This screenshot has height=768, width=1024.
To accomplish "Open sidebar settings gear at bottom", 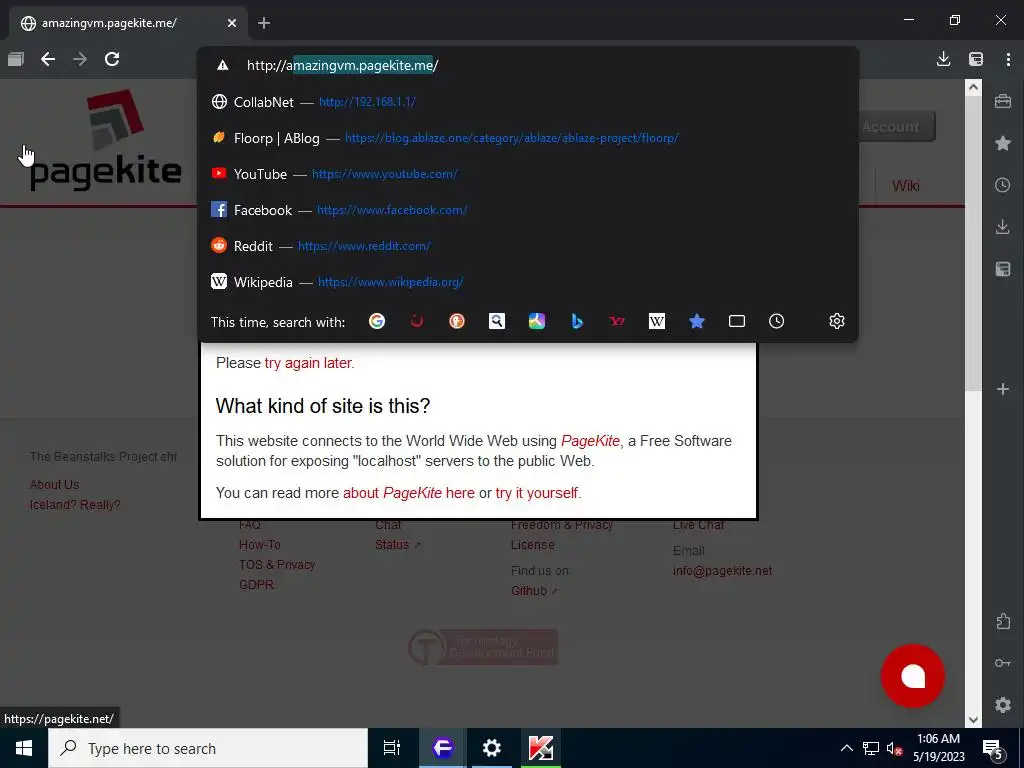I will [1003, 705].
